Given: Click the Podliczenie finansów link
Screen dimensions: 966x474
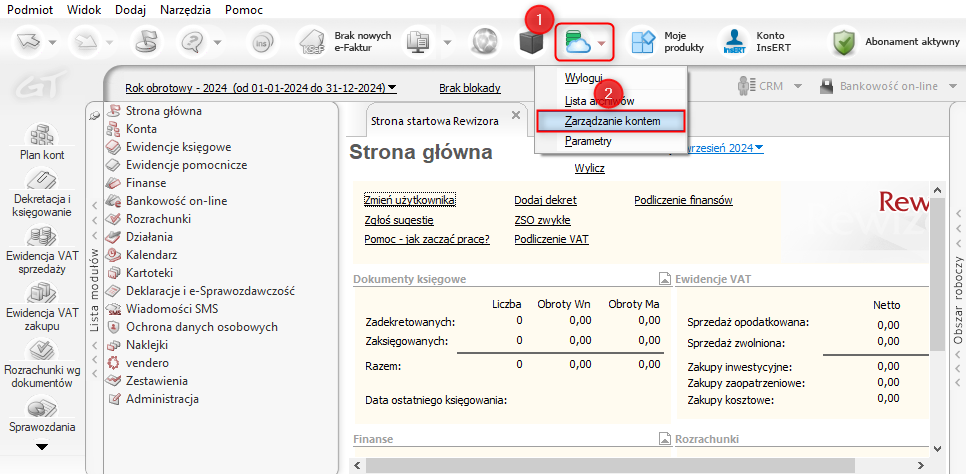Looking at the screenshot, I should click(683, 200).
